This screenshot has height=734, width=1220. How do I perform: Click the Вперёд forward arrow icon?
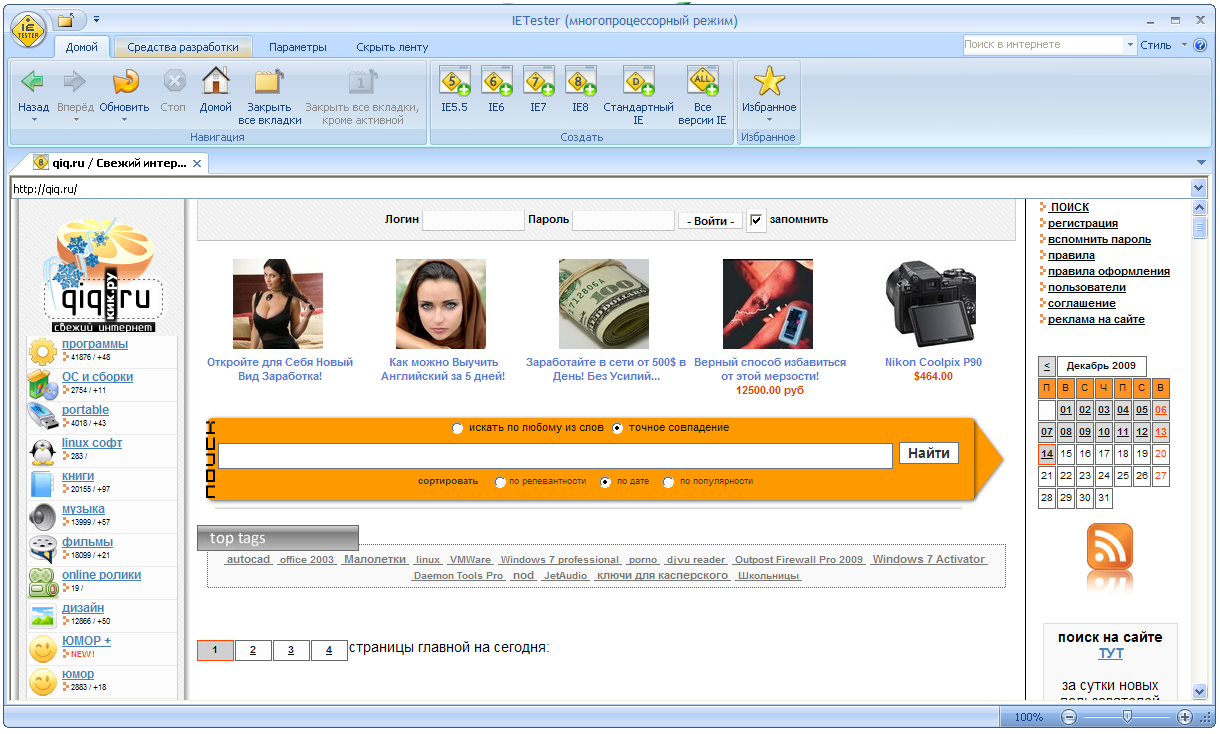pos(75,82)
